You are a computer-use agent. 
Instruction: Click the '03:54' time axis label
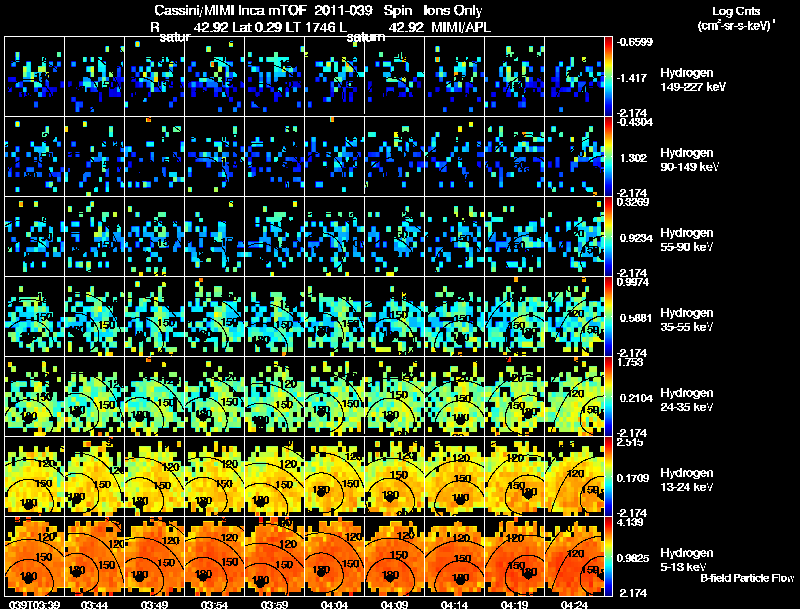pos(214,604)
